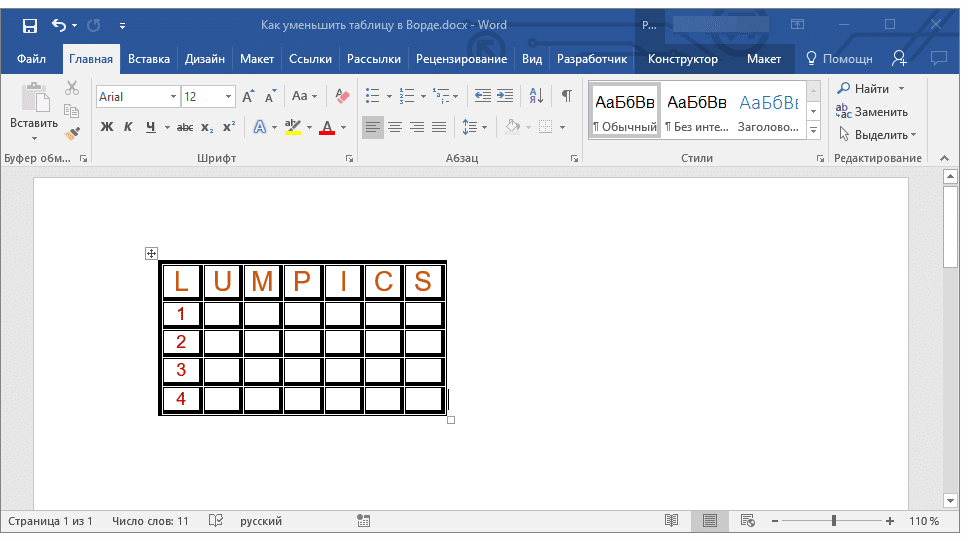Copy selection with the copy icon
The image size is (968, 541).
point(72,111)
